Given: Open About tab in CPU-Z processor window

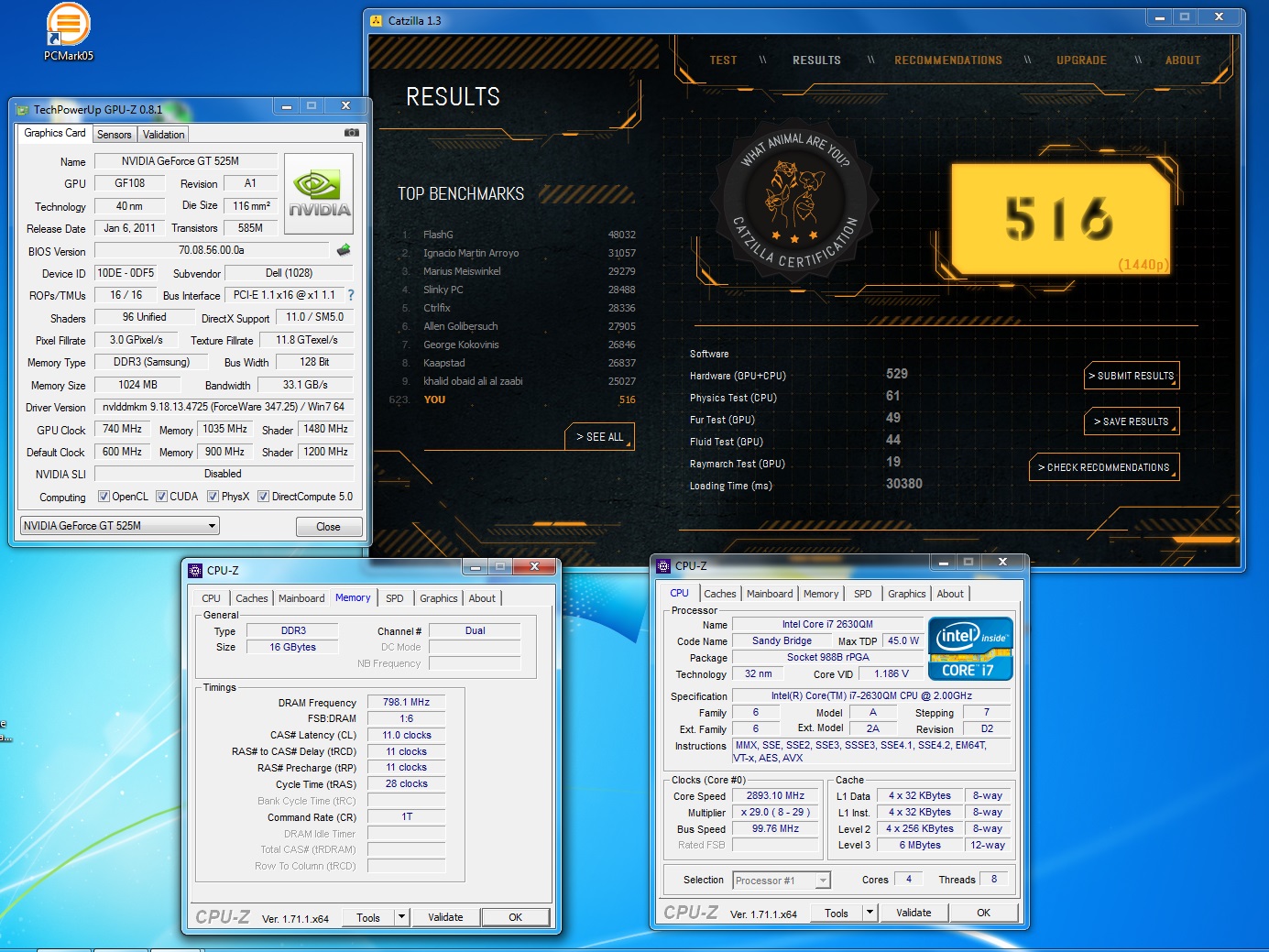Looking at the screenshot, I should click(950, 594).
